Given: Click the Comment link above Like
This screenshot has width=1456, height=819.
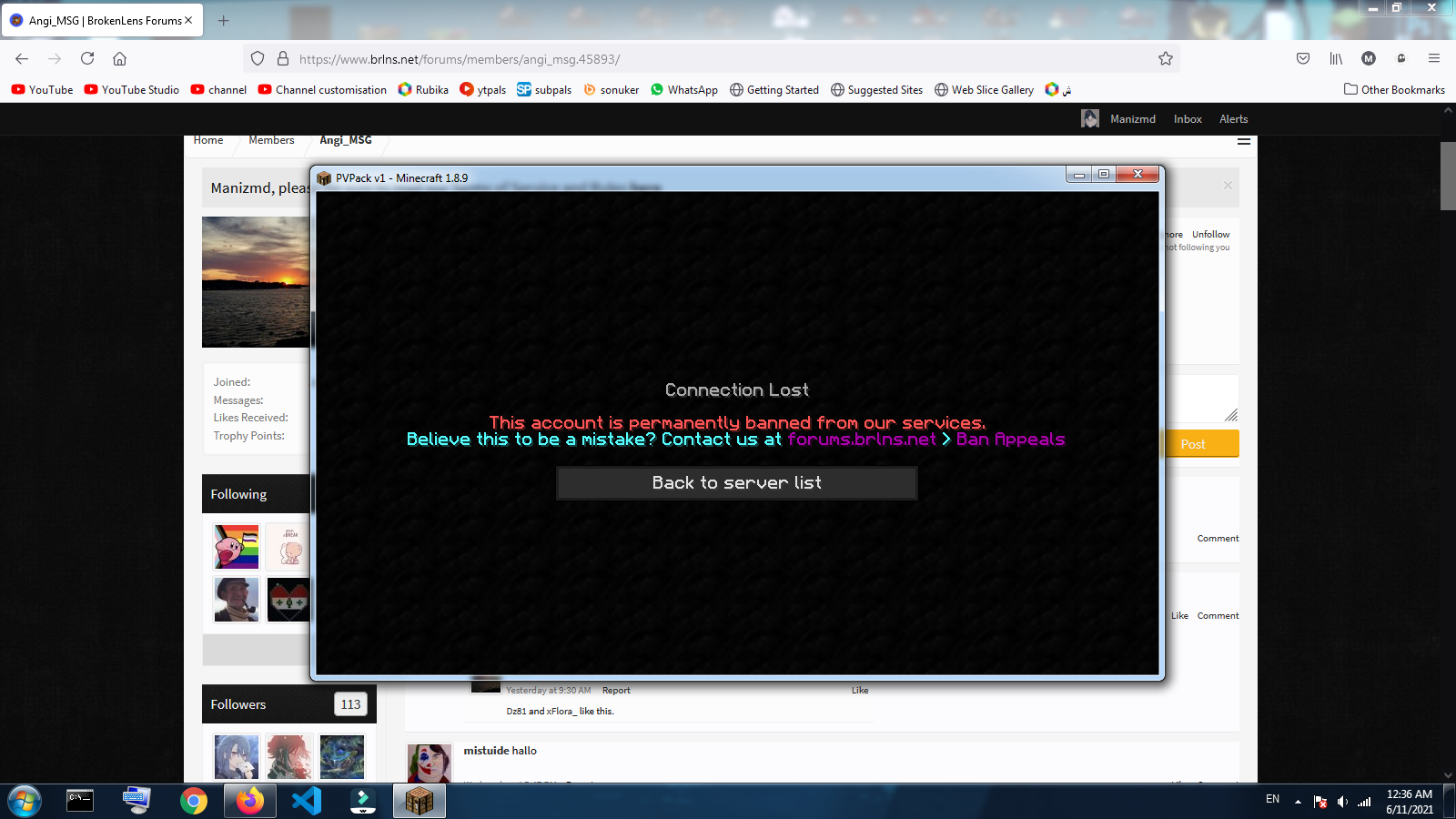Looking at the screenshot, I should 1218,539.
